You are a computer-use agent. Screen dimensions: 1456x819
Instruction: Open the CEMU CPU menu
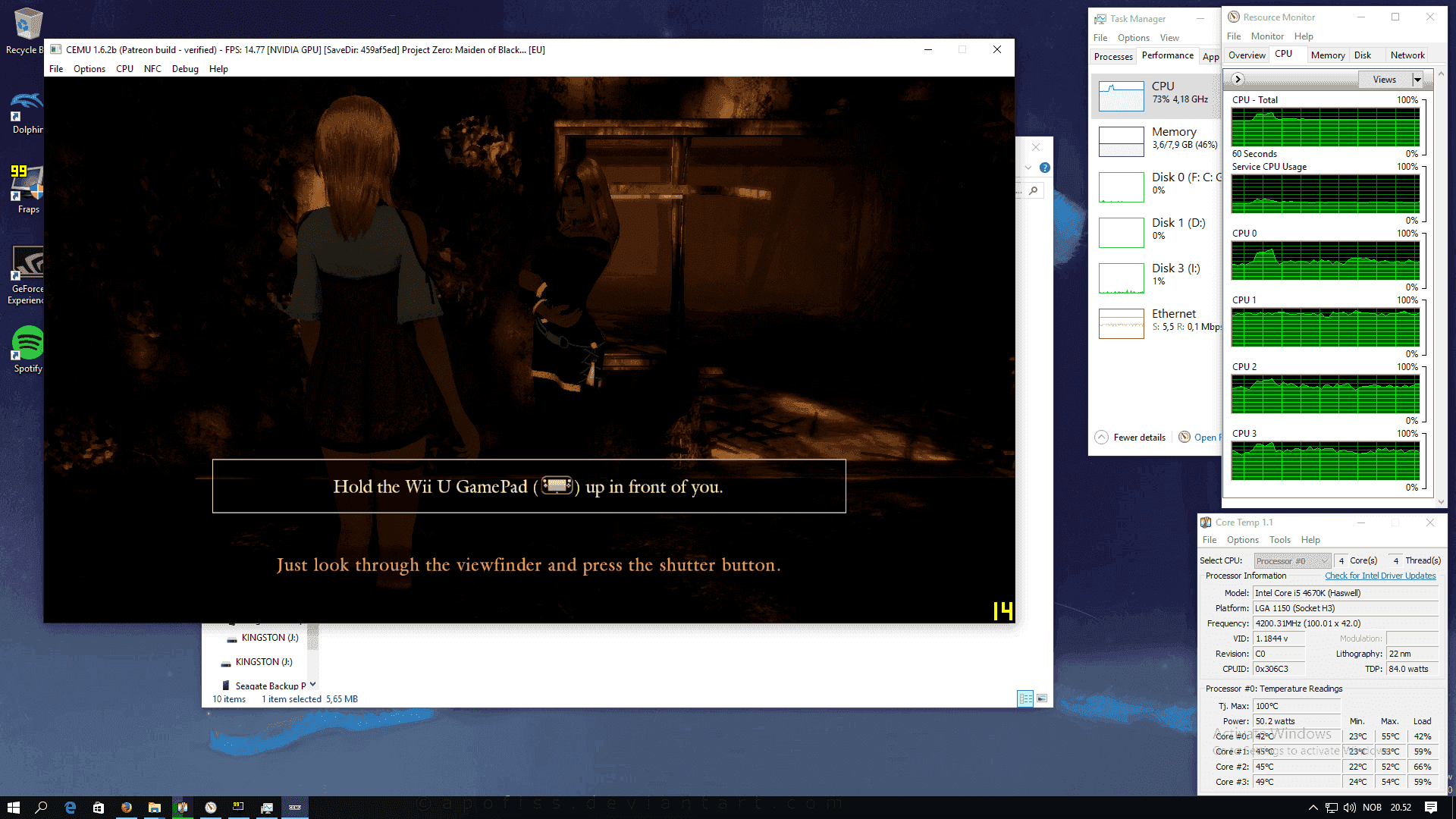click(124, 69)
